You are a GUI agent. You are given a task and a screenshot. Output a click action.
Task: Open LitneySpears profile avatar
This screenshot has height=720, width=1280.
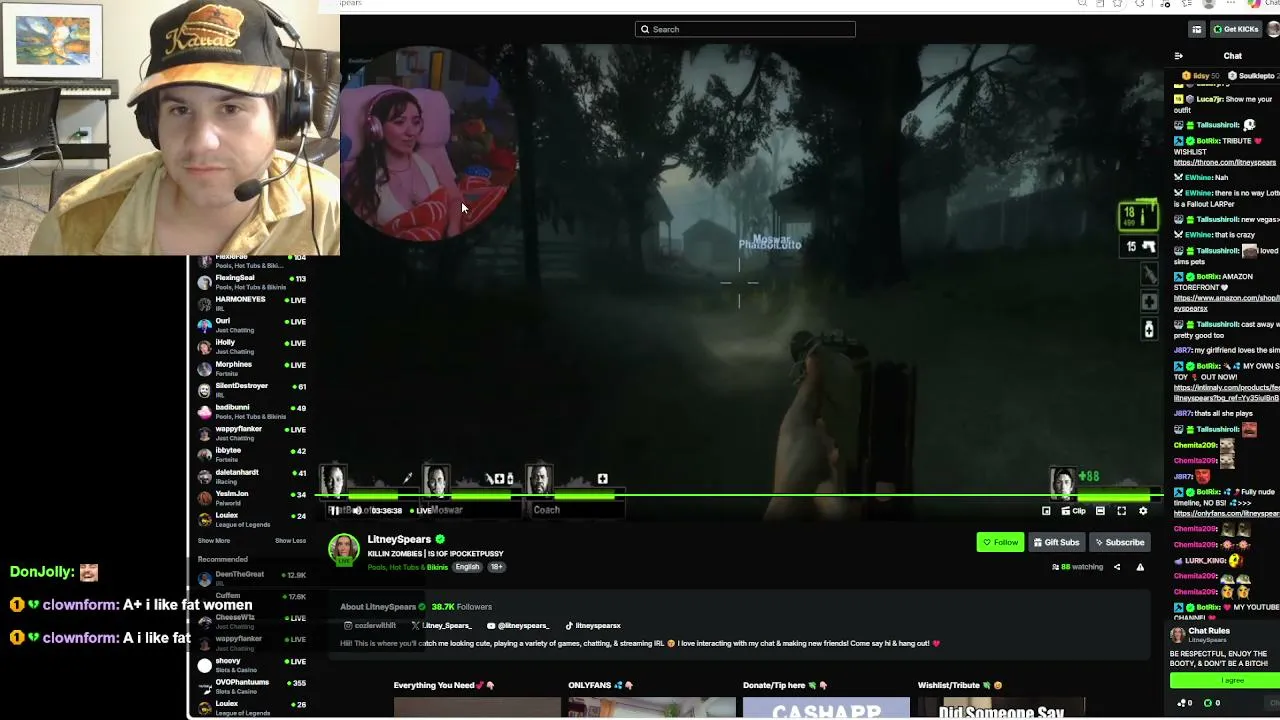click(344, 550)
